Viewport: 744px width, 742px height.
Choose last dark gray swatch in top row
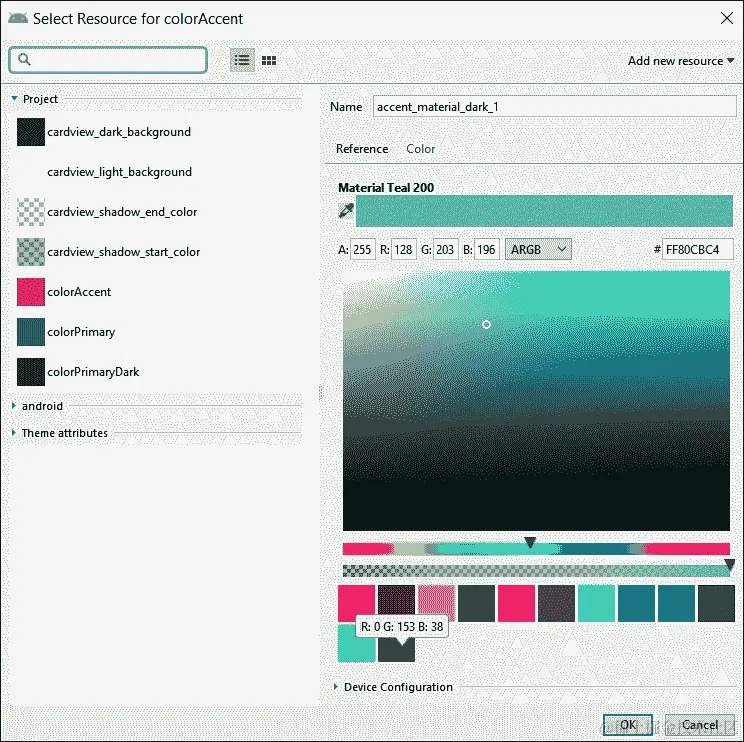click(x=716, y=603)
